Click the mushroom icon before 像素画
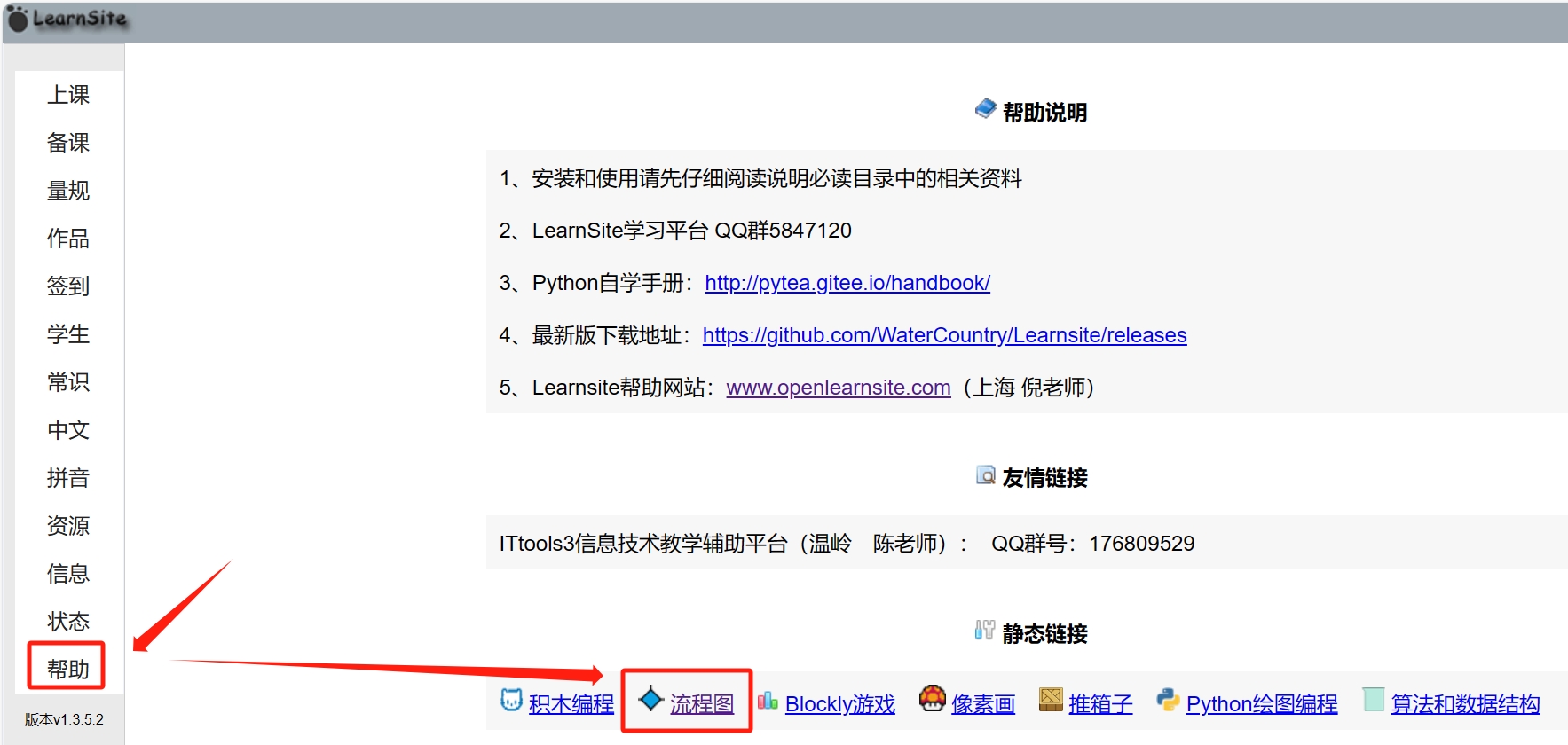1568x745 pixels. point(933,699)
